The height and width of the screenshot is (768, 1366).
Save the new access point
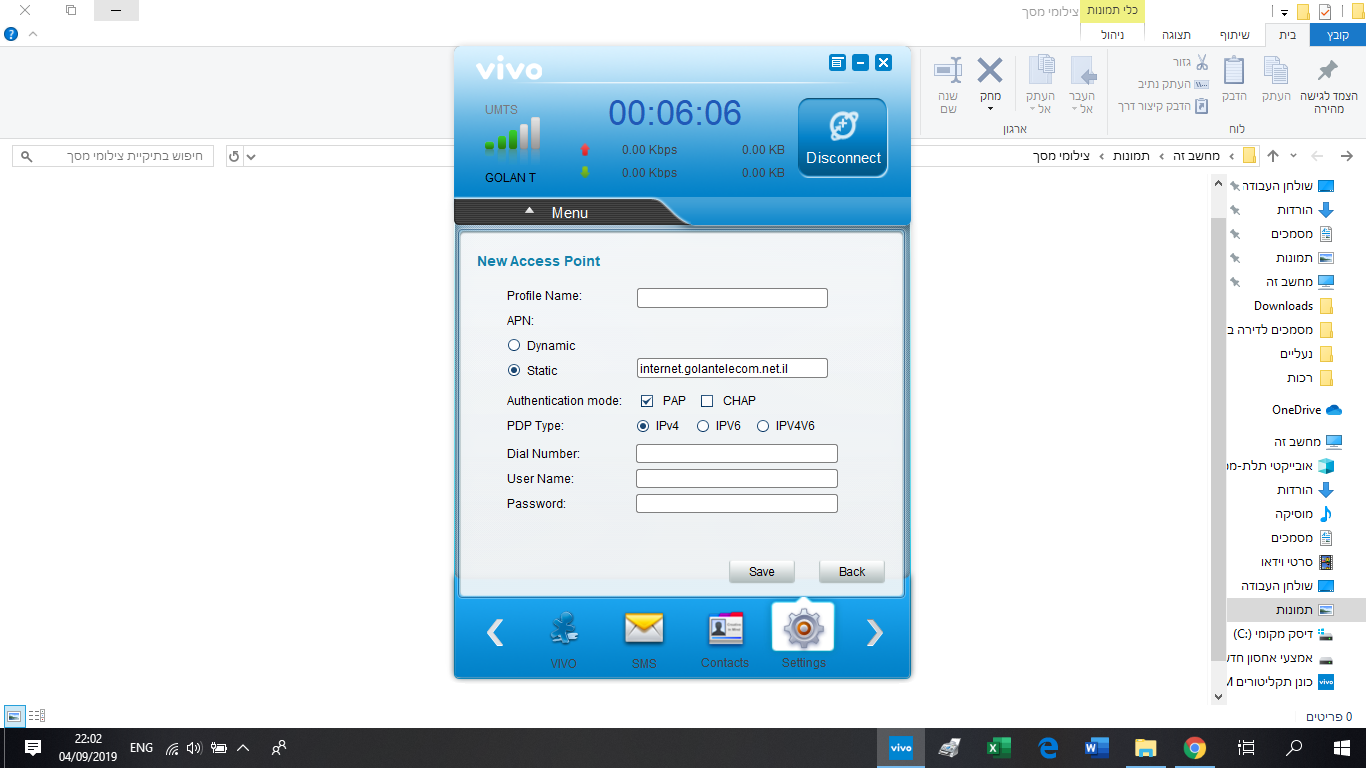point(762,571)
